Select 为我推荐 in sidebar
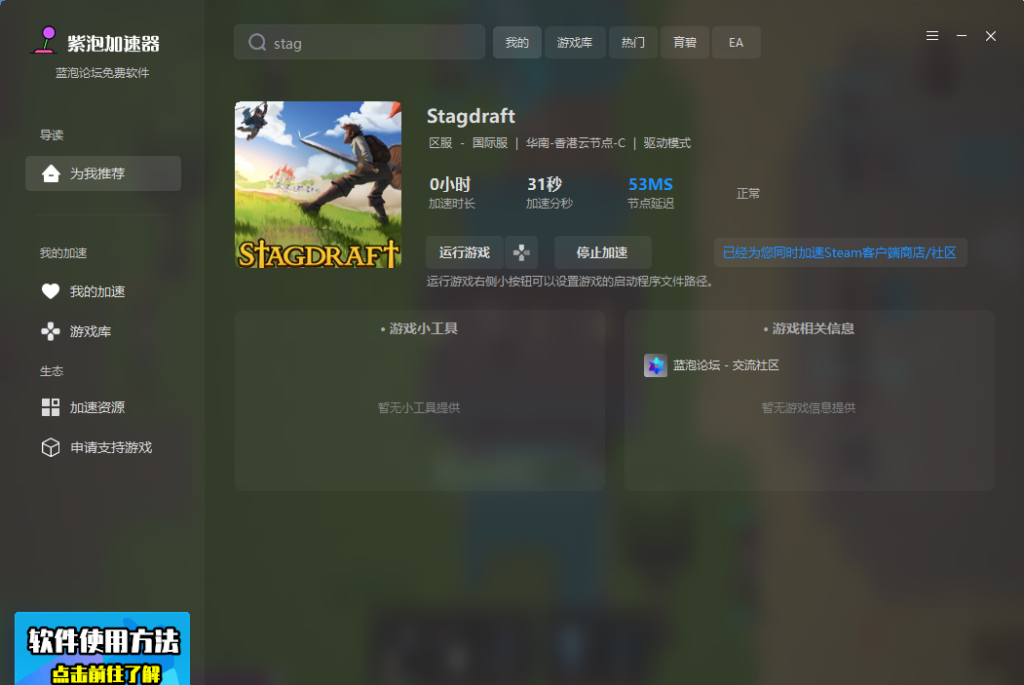The height and width of the screenshot is (685, 1024). [x=103, y=174]
